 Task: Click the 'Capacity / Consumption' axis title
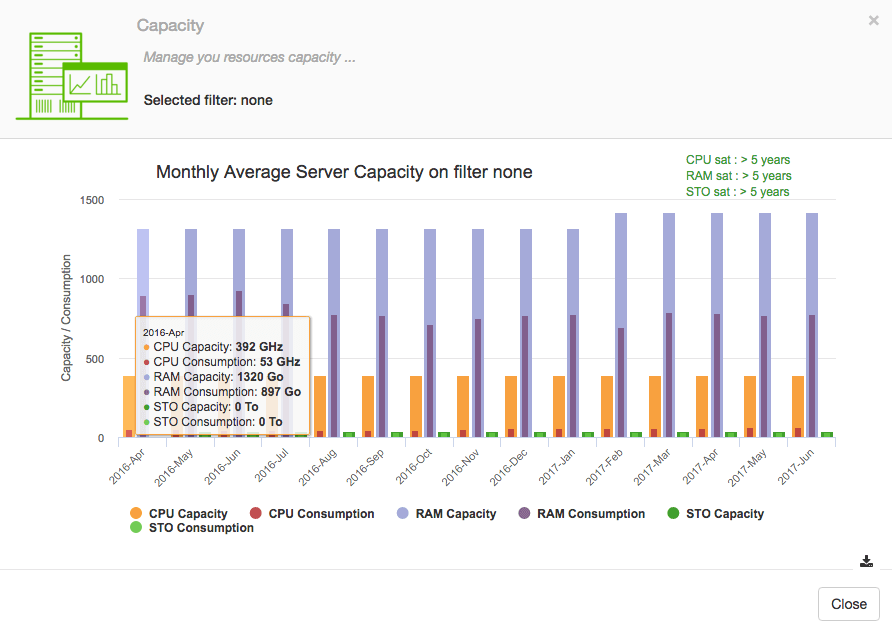(66, 317)
